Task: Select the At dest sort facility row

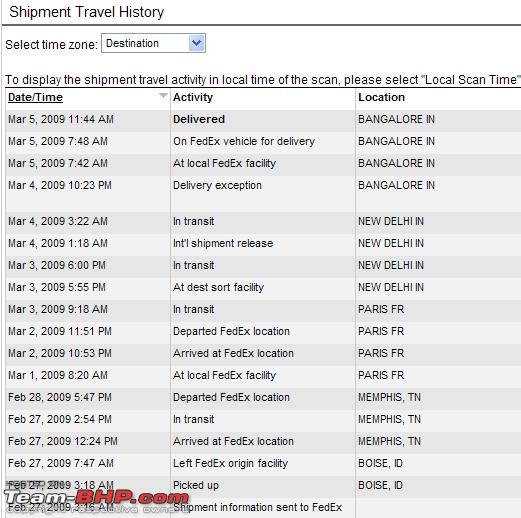Action: coord(263,287)
